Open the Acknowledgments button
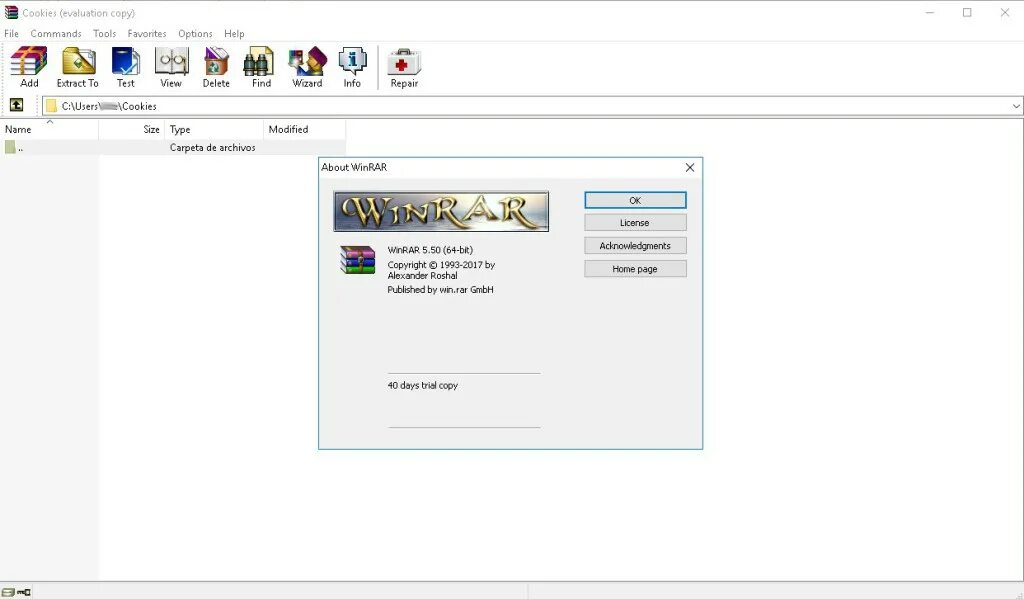Screen dimensions: 1024x599 (635, 246)
